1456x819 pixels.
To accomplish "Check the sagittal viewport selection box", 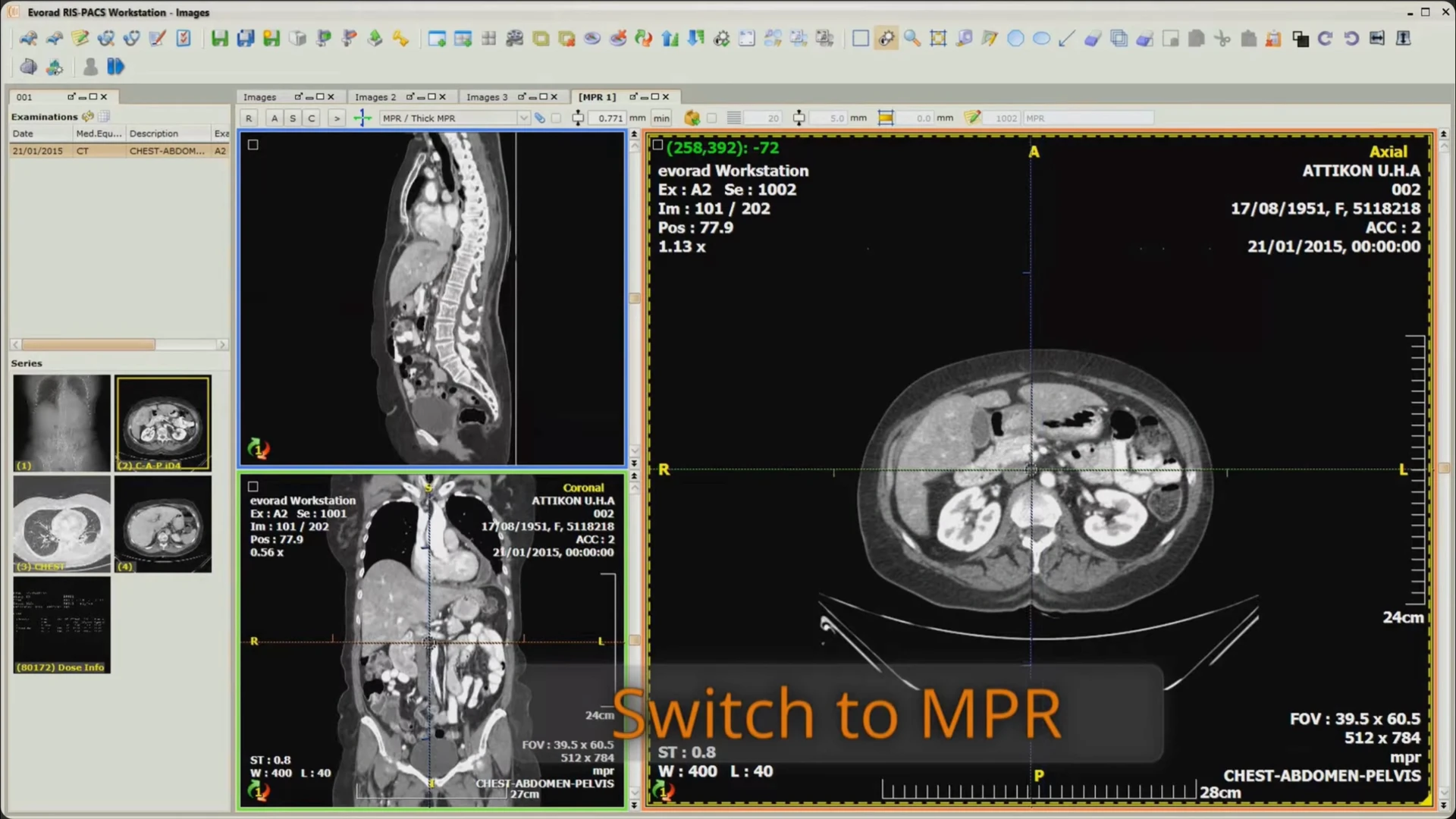I will pos(253,145).
